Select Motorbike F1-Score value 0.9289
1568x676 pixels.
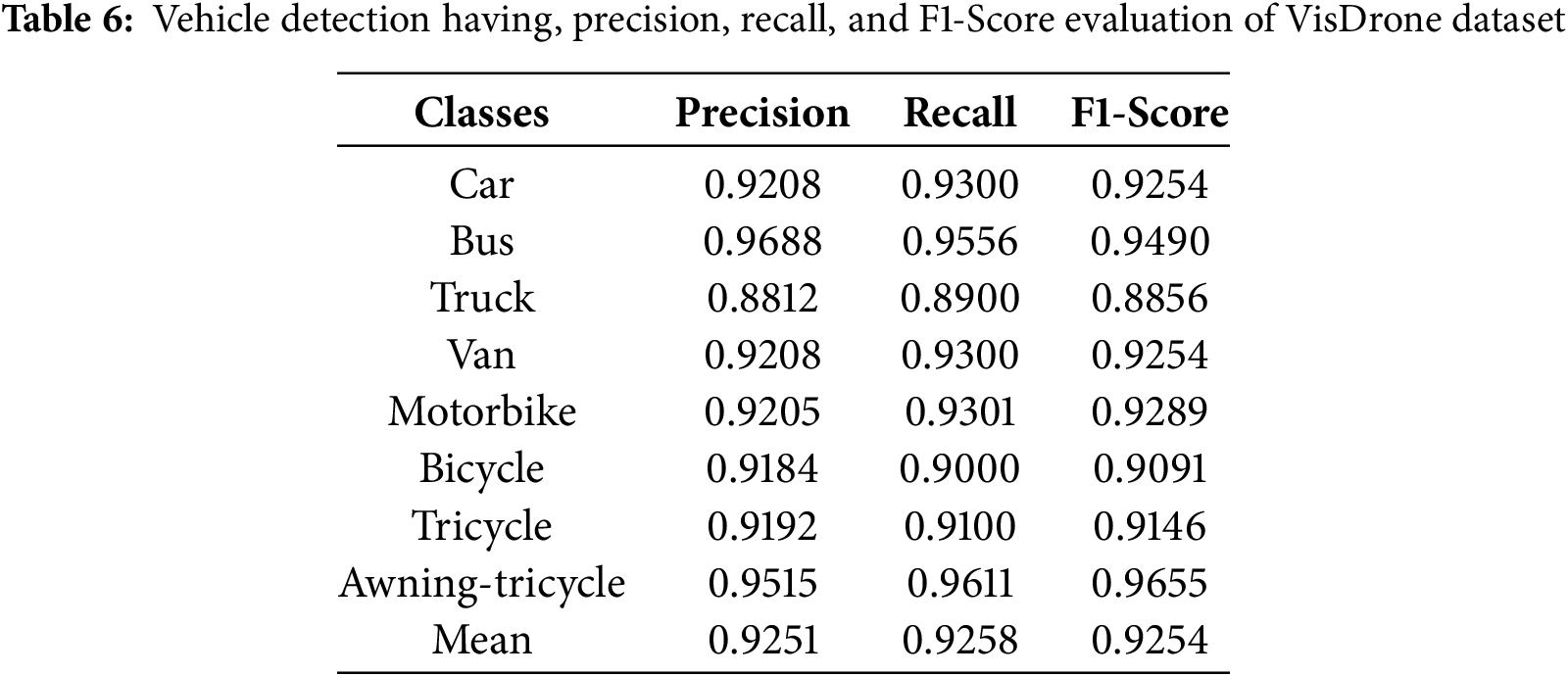[x=1150, y=411]
